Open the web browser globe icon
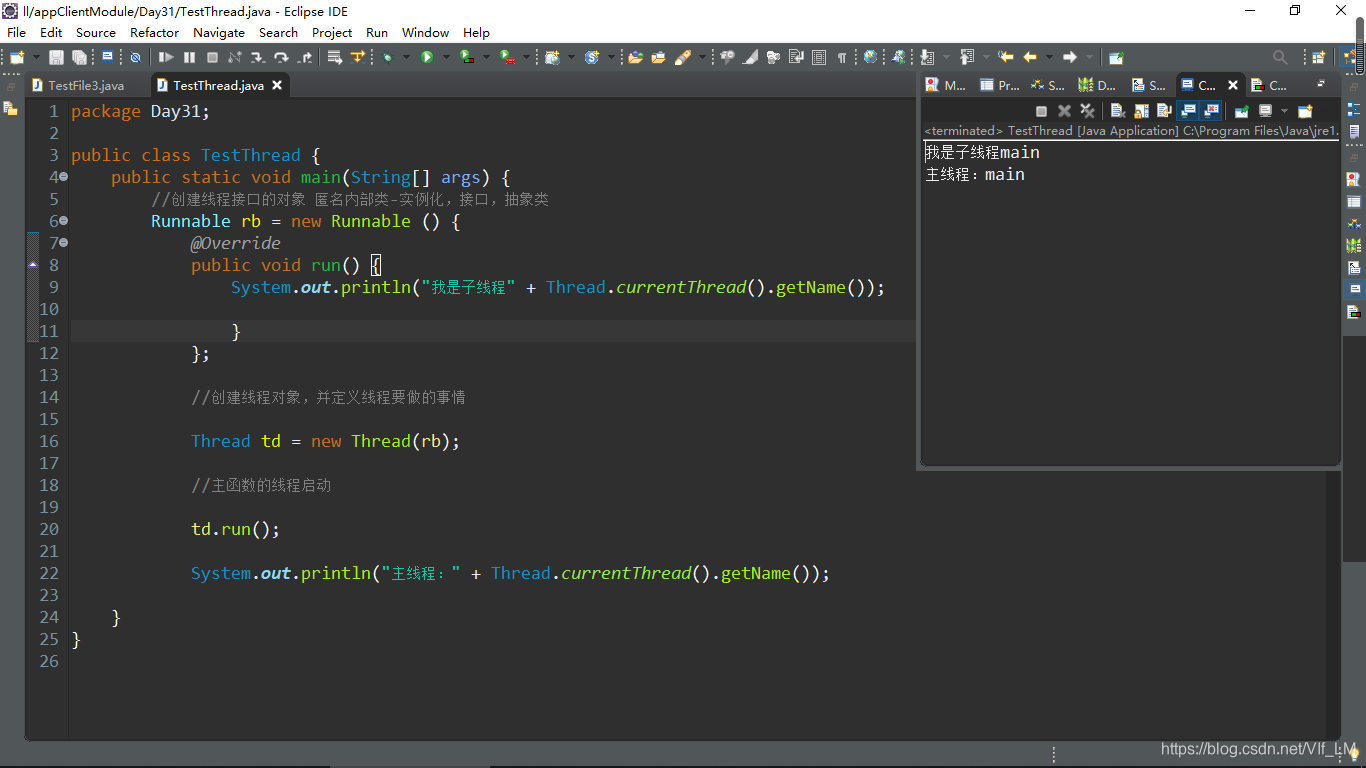Viewport: 1366px width, 768px height. 870,57
